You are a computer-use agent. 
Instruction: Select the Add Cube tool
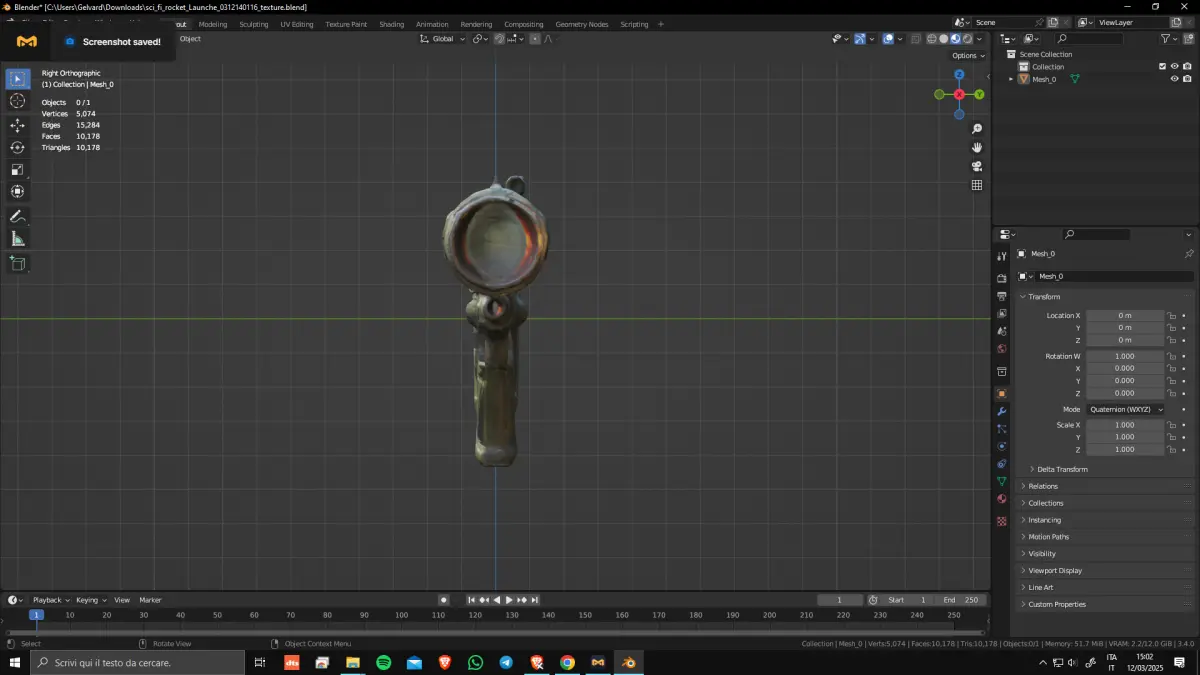tap(17, 263)
